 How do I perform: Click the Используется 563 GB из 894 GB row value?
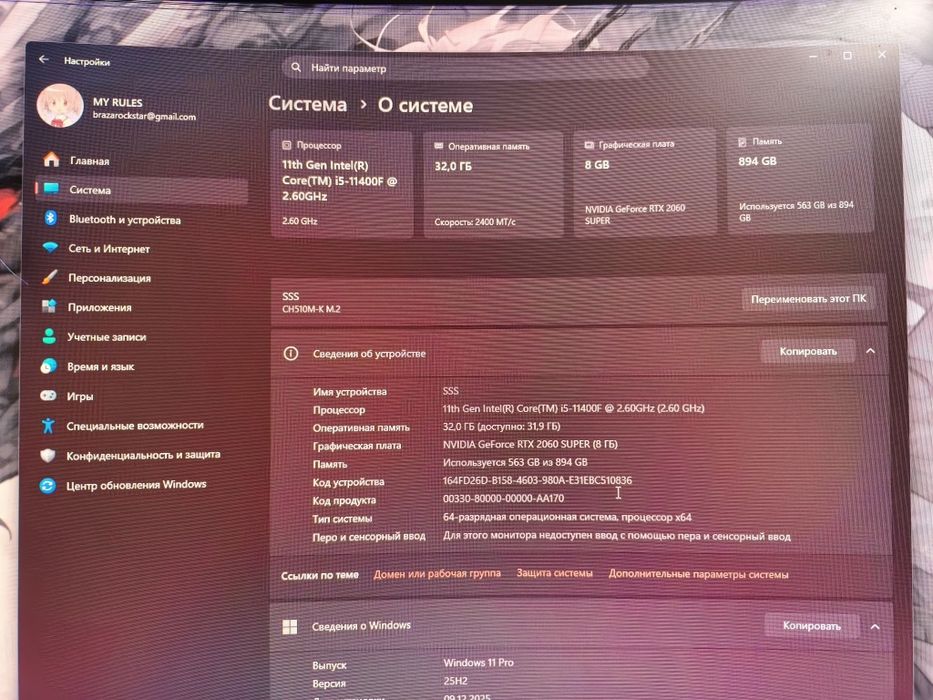tap(515, 462)
